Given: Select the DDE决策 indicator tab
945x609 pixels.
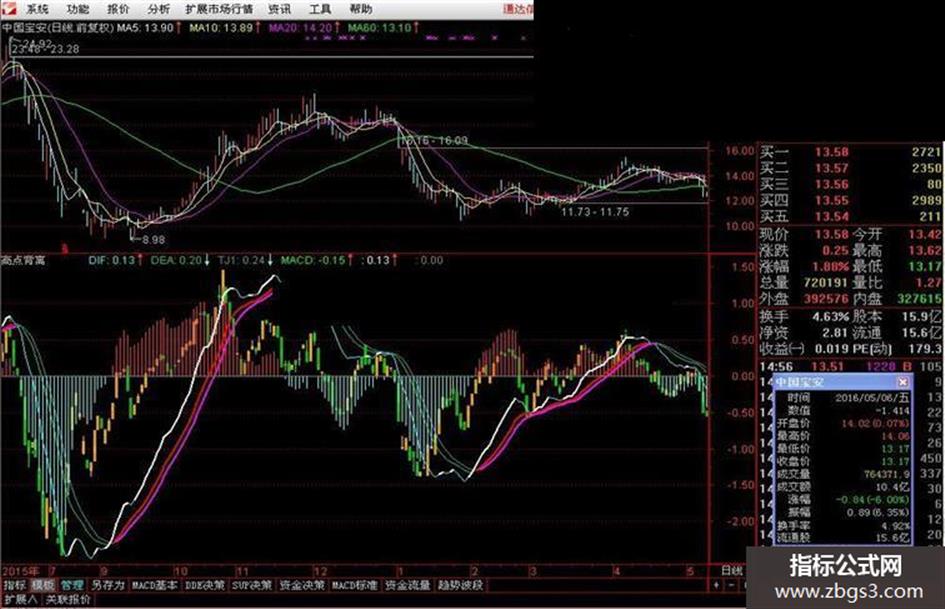Looking at the screenshot, I should click(205, 585).
